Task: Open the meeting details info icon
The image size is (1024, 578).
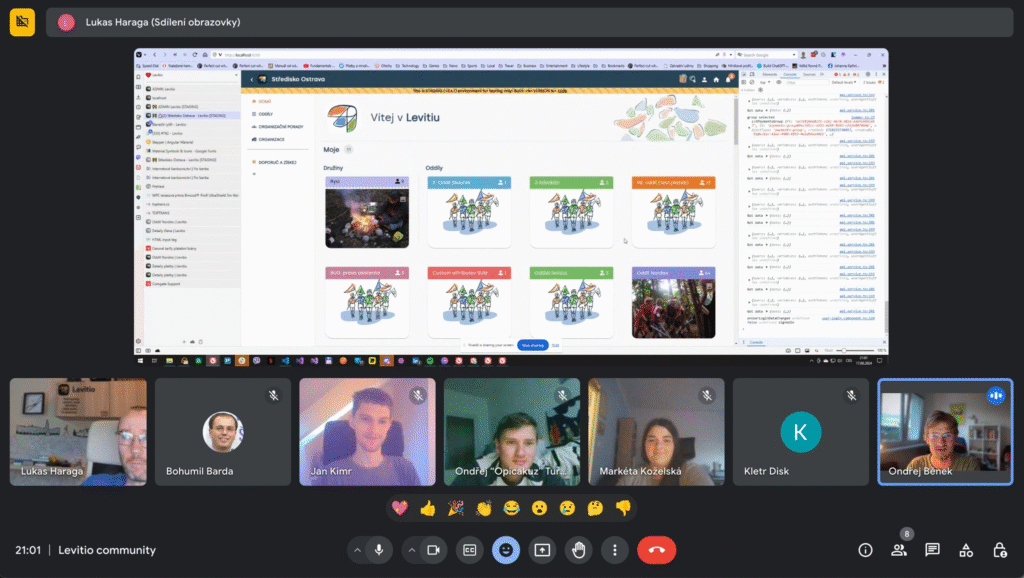Action: pyautogui.click(x=865, y=550)
